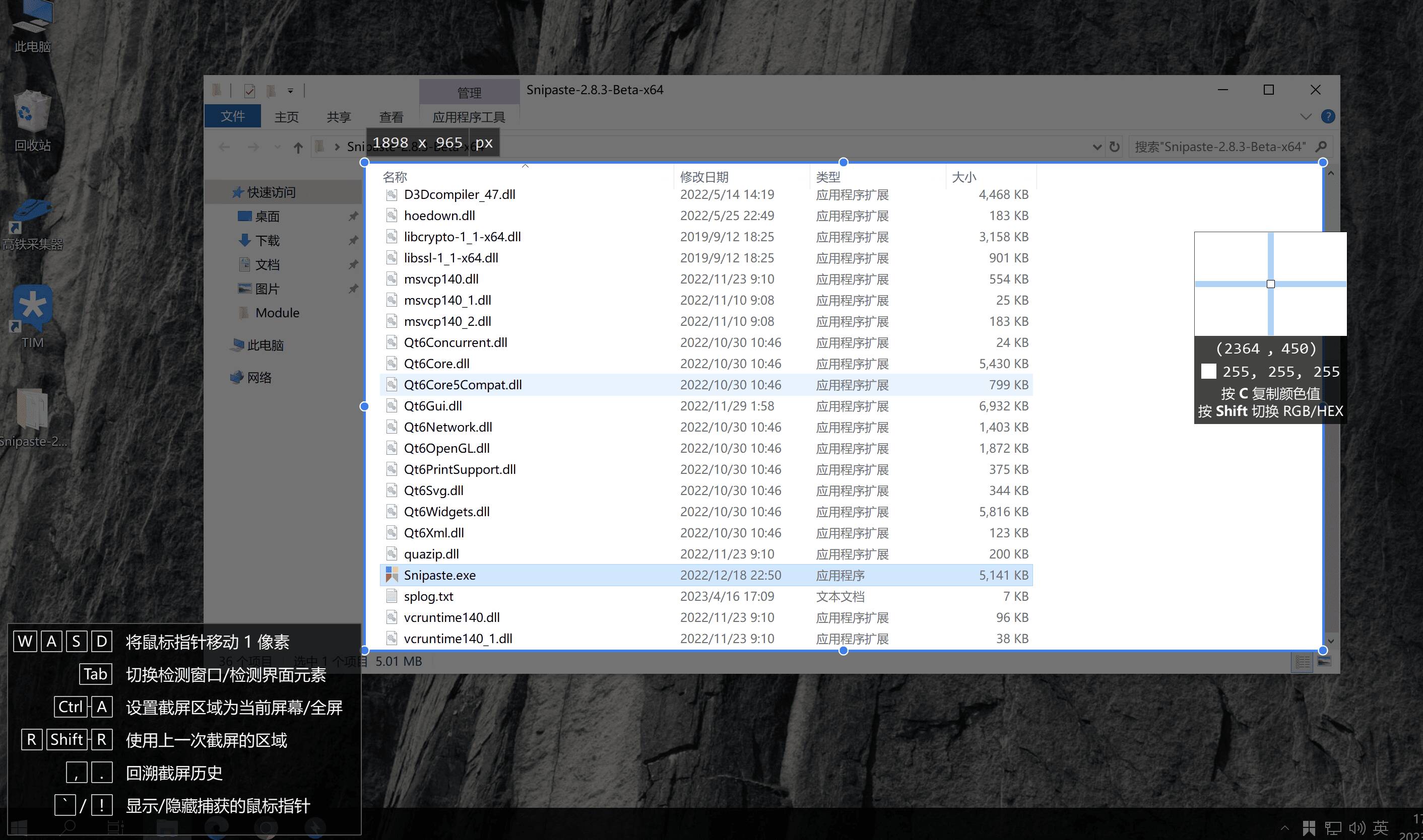Expand the ribbon with chevron arrow
Image resolution: width=1423 pixels, height=840 pixels.
[x=1305, y=117]
